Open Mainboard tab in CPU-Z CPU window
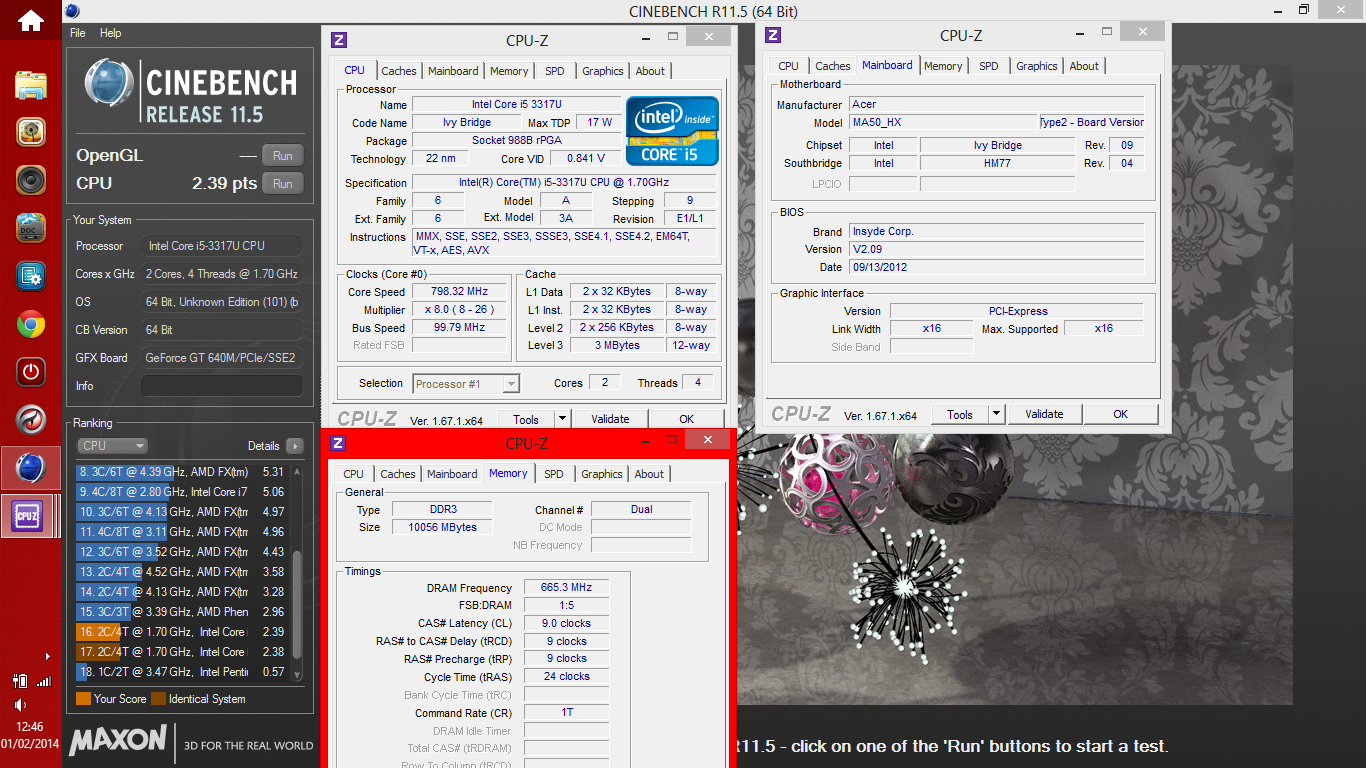The width and height of the screenshot is (1366, 768). pyautogui.click(x=453, y=71)
